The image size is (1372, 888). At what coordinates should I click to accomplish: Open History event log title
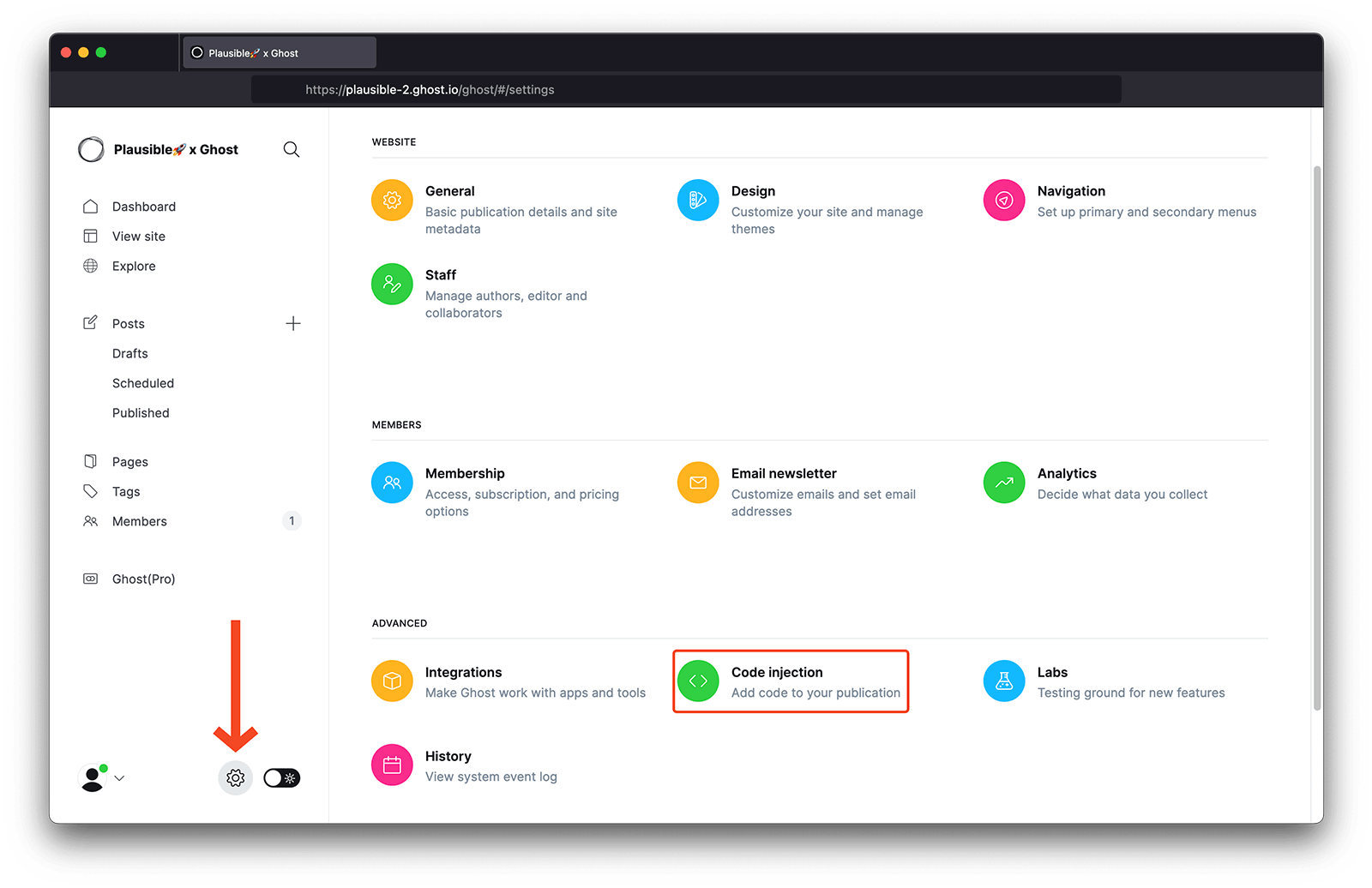[x=448, y=756]
